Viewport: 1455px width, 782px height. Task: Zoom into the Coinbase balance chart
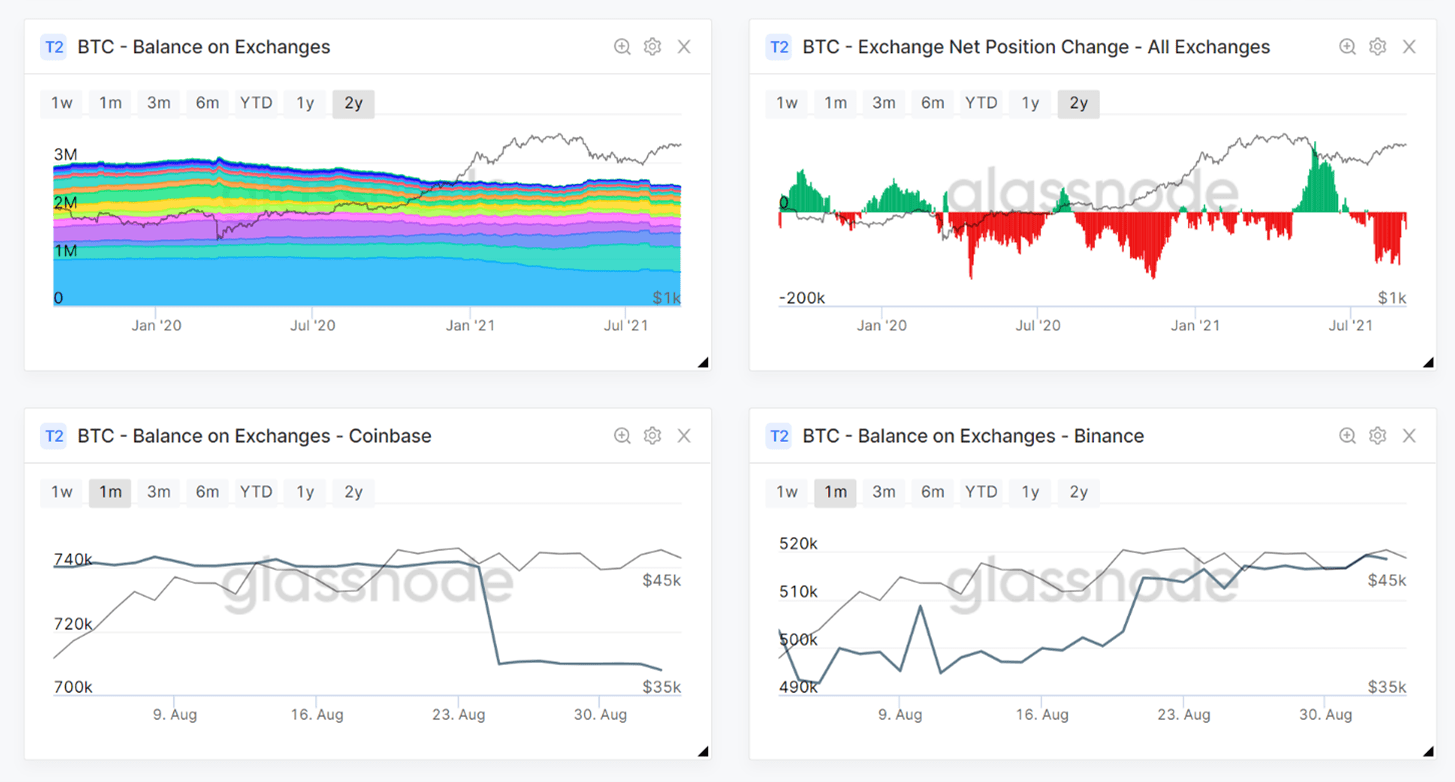(x=622, y=436)
